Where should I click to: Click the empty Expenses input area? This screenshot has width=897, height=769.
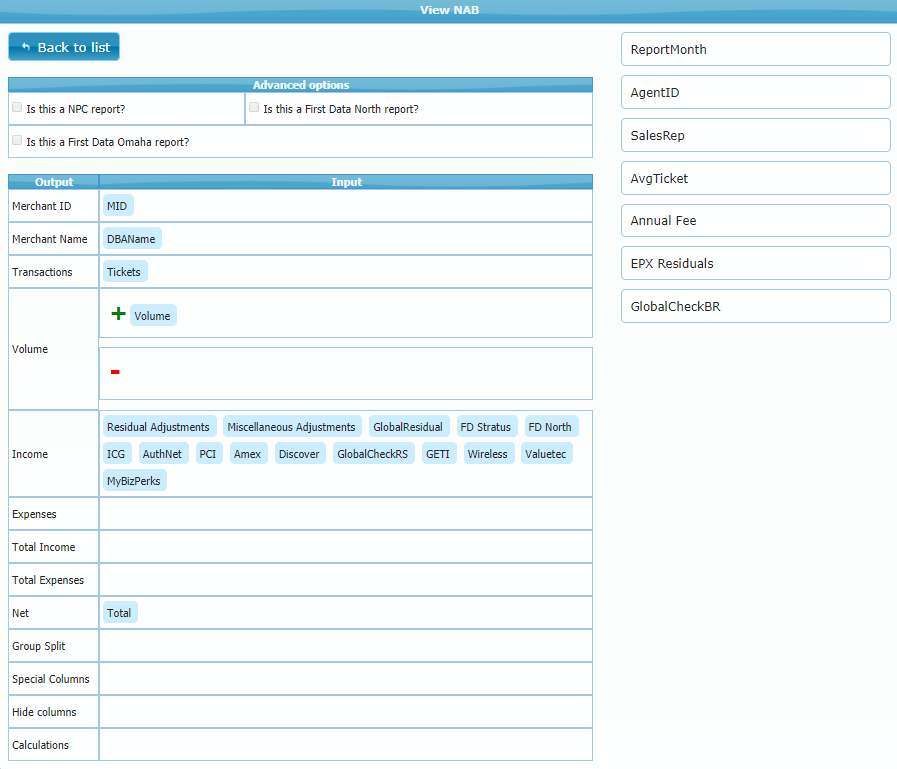(345, 514)
